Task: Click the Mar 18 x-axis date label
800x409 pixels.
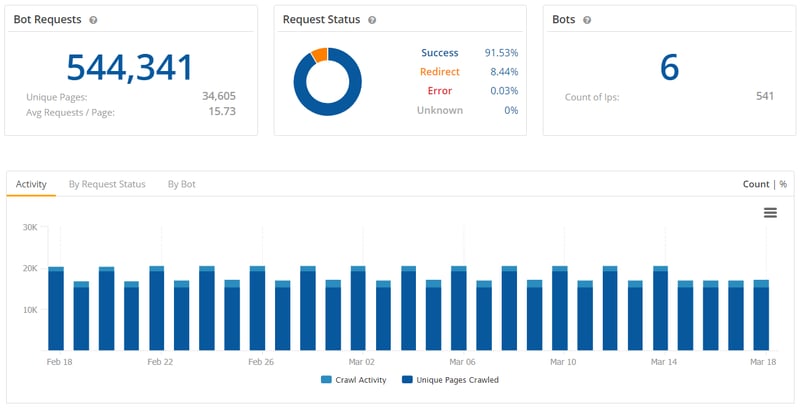Action: pos(763,362)
